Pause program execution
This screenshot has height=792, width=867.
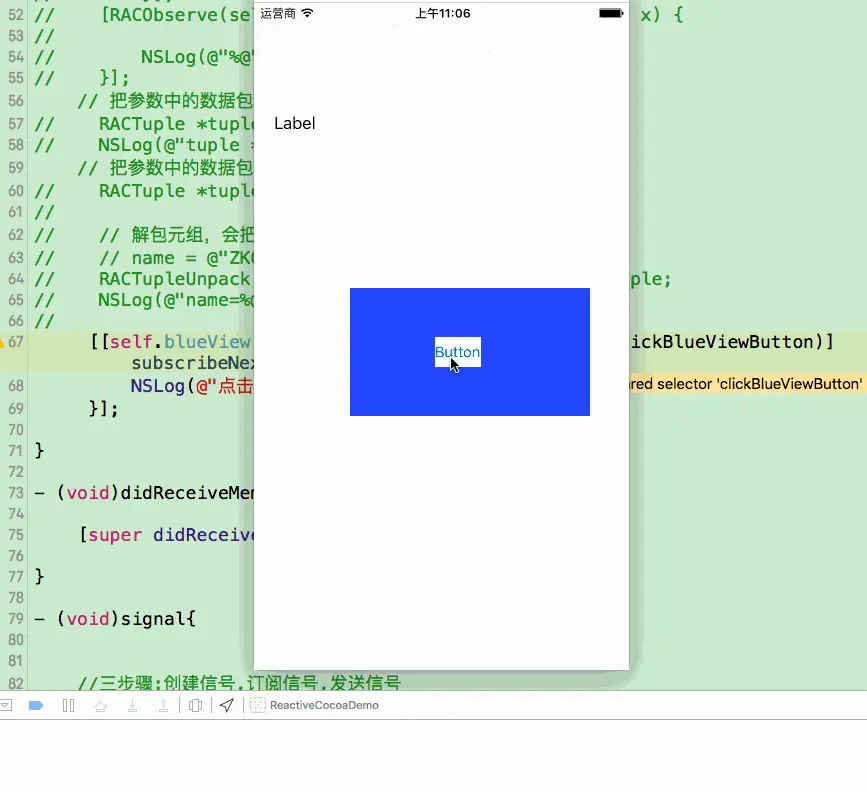pos(69,705)
